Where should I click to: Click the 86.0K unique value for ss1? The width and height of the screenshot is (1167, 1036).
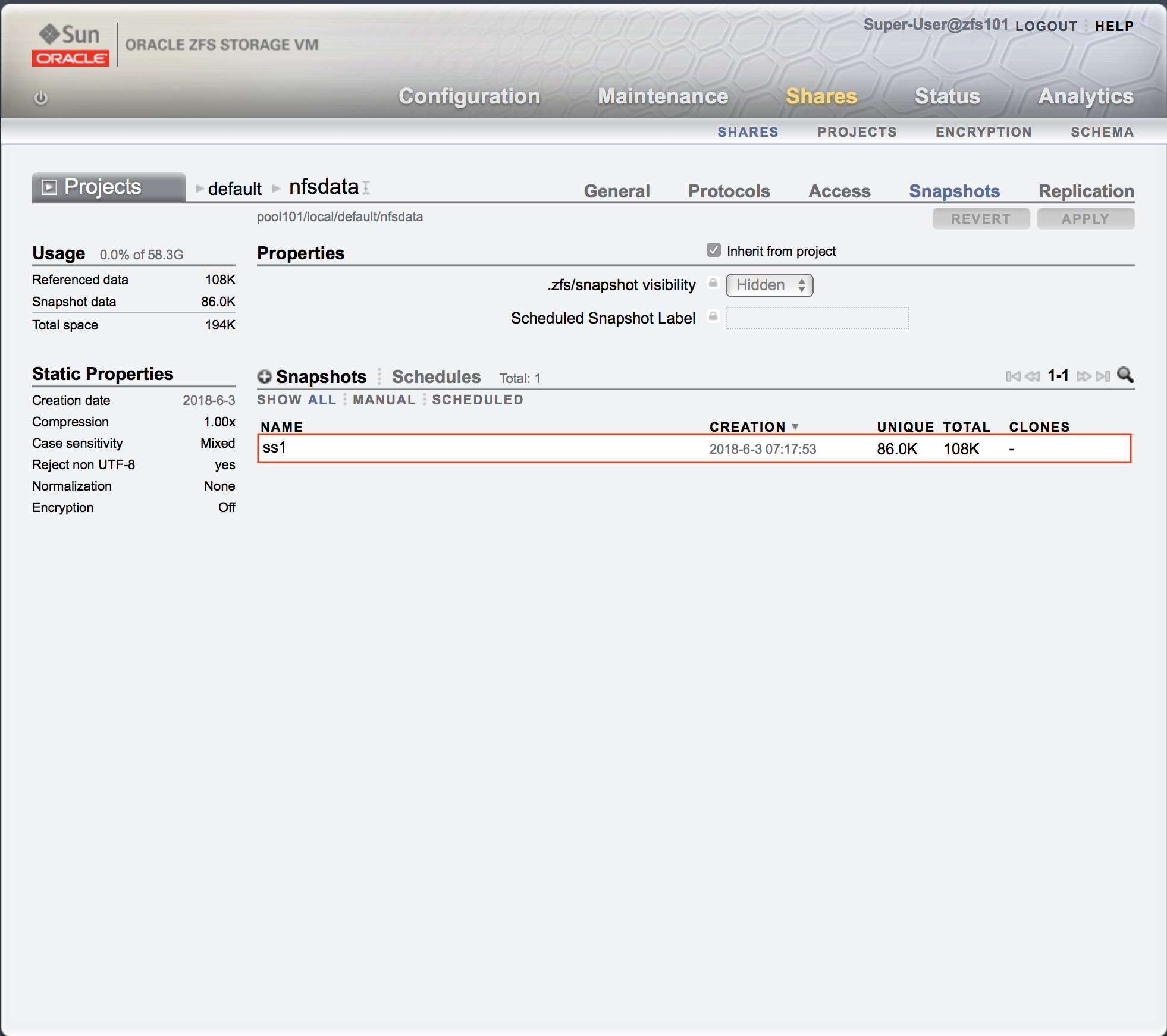(897, 449)
